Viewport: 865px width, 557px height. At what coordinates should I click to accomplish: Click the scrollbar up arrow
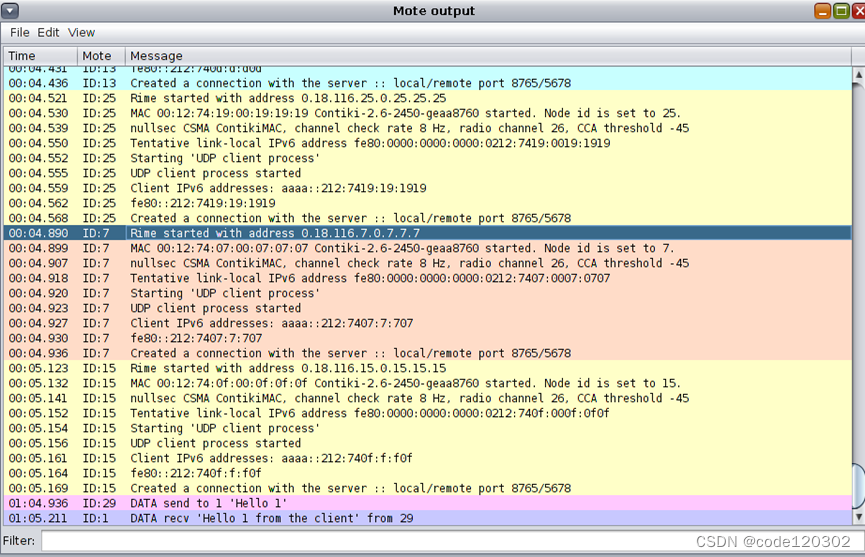[x=858, y=74]
